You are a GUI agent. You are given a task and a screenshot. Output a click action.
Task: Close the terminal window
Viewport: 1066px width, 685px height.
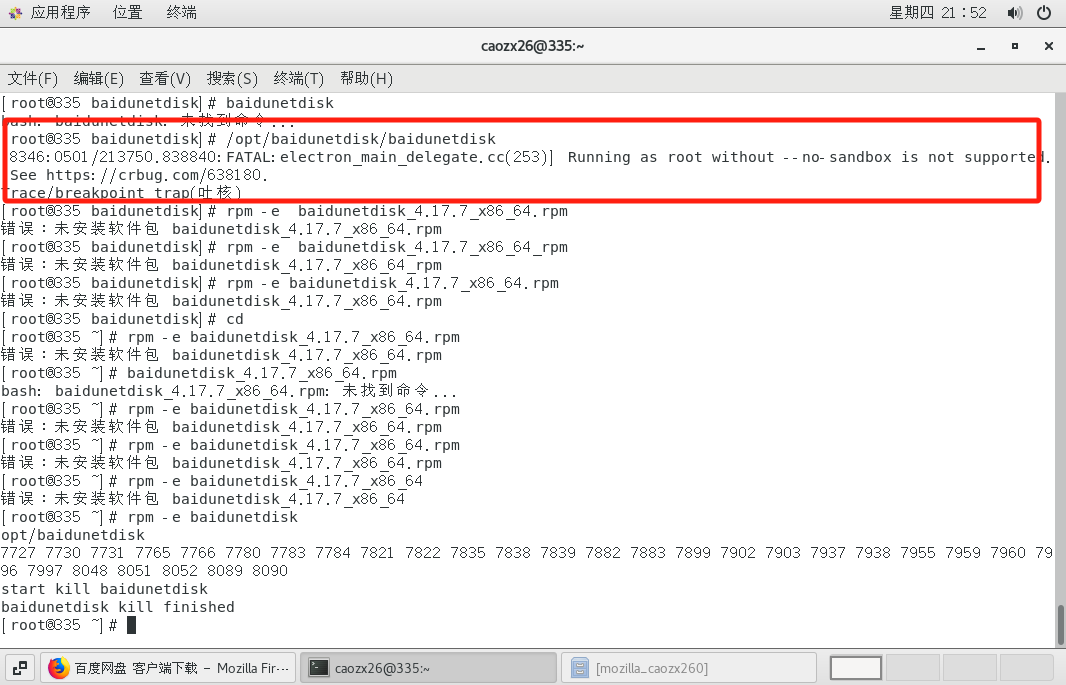(1049, 46)
